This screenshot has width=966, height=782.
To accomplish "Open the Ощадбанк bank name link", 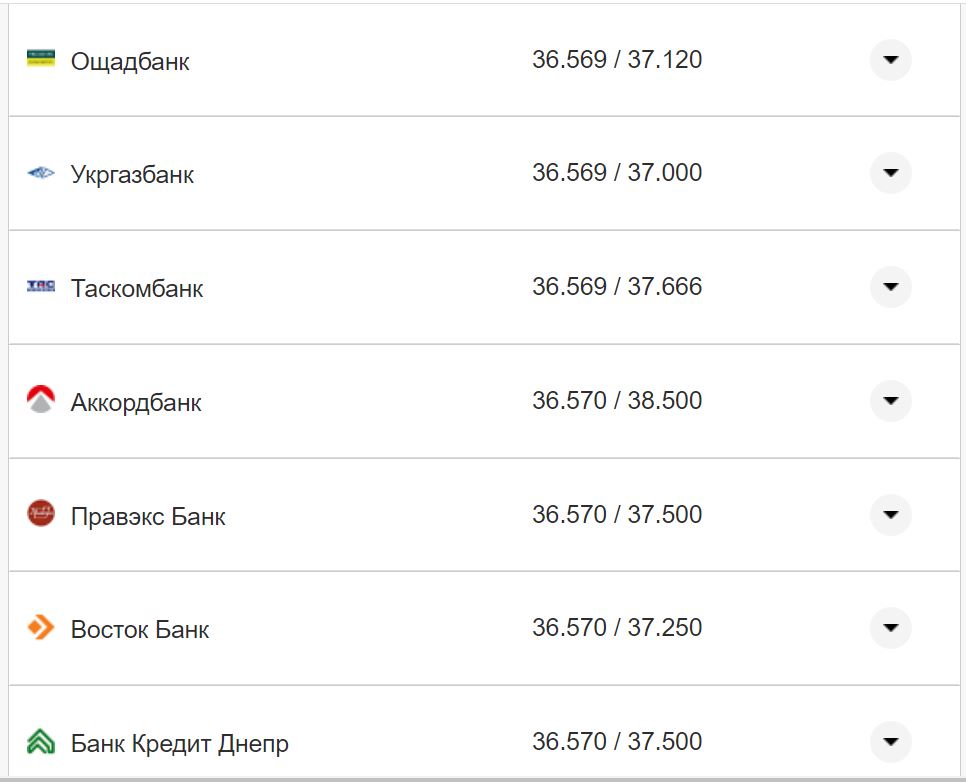I will coord(130,62).
